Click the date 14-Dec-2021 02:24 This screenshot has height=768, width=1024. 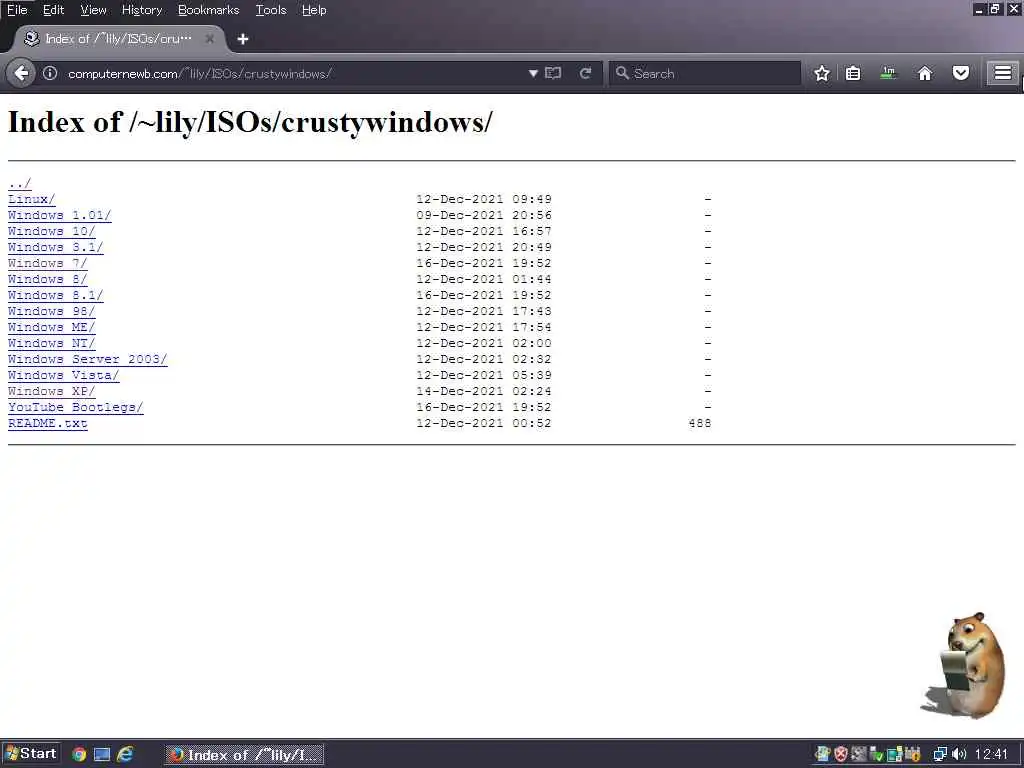pyautogui.click(x=484, y=391)
